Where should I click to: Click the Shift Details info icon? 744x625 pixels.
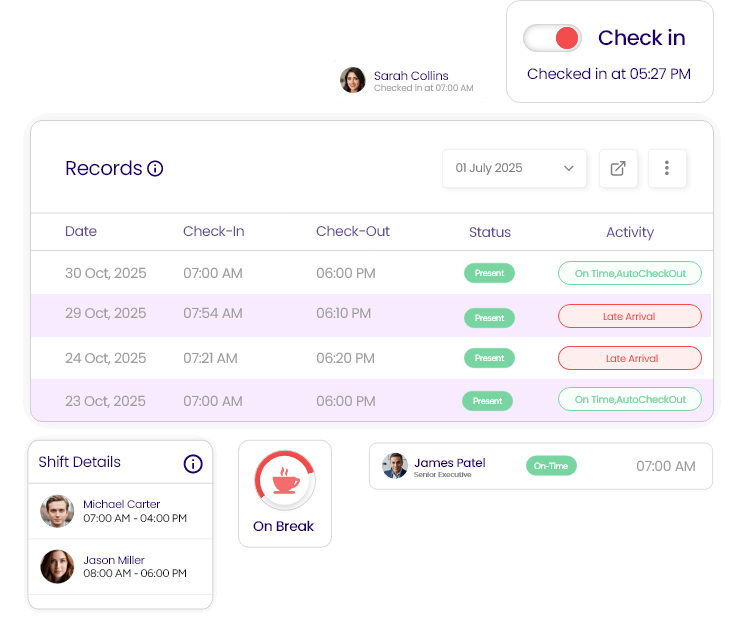tap(193, 463)
